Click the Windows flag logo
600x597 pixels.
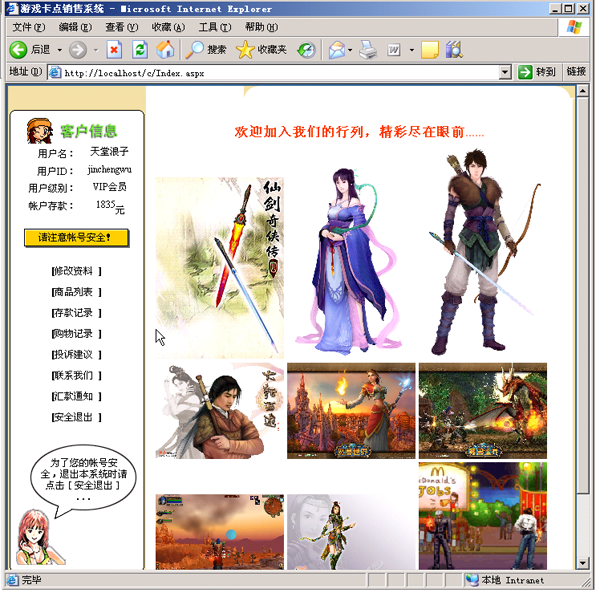[574, 27]
